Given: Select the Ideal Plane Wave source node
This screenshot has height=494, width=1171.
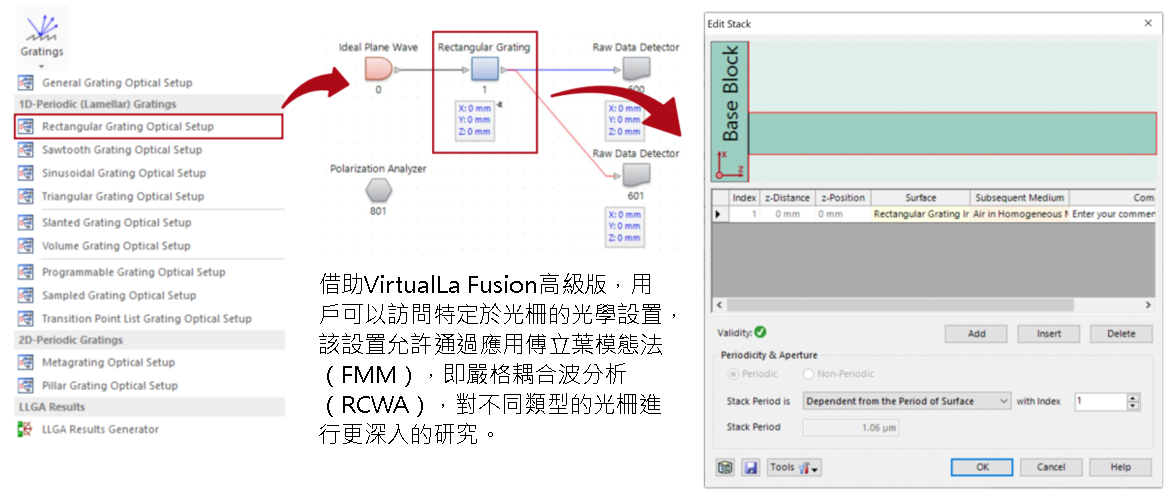Looking at the screenshot, I should (x=379, y=70).
